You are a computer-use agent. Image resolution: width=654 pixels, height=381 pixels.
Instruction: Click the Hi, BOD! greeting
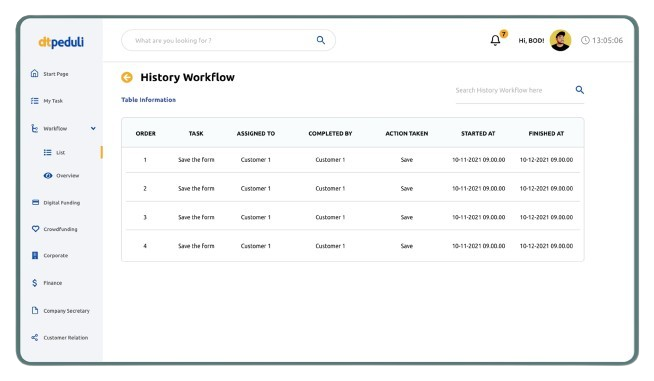tap(531, 40)
